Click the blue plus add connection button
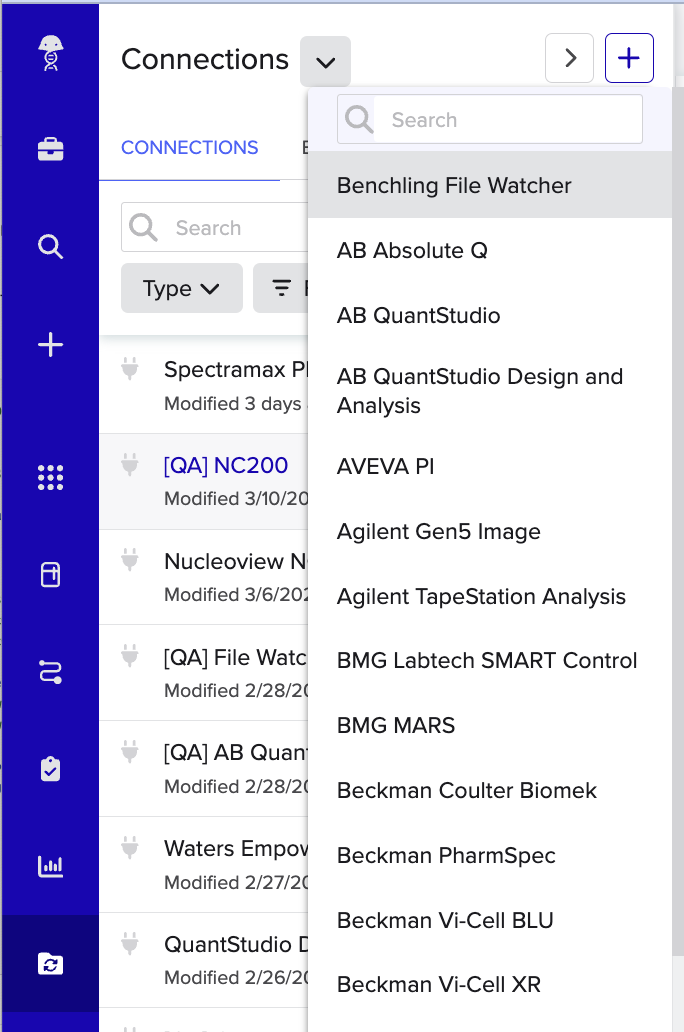 (629, 58)
